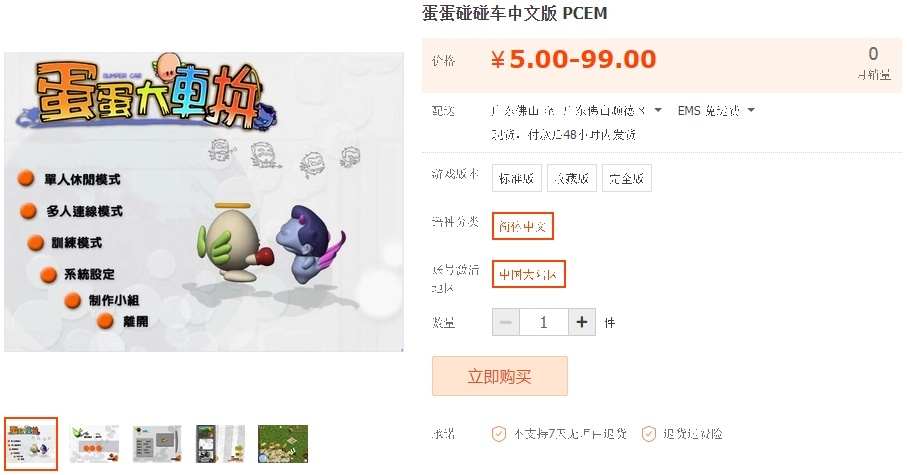Open the fourth product thumbnail

click(220, 444)
